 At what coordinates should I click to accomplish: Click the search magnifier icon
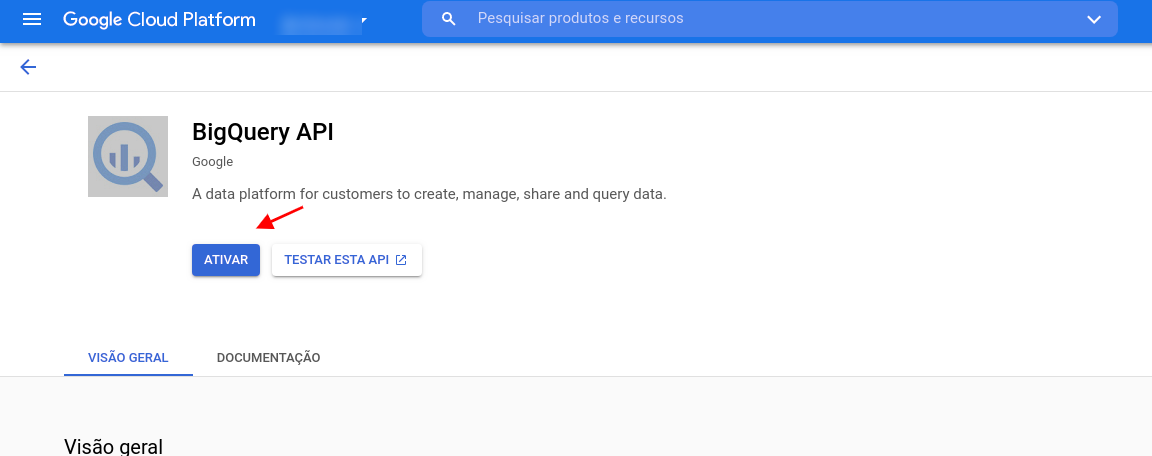(x=449, y=19)
